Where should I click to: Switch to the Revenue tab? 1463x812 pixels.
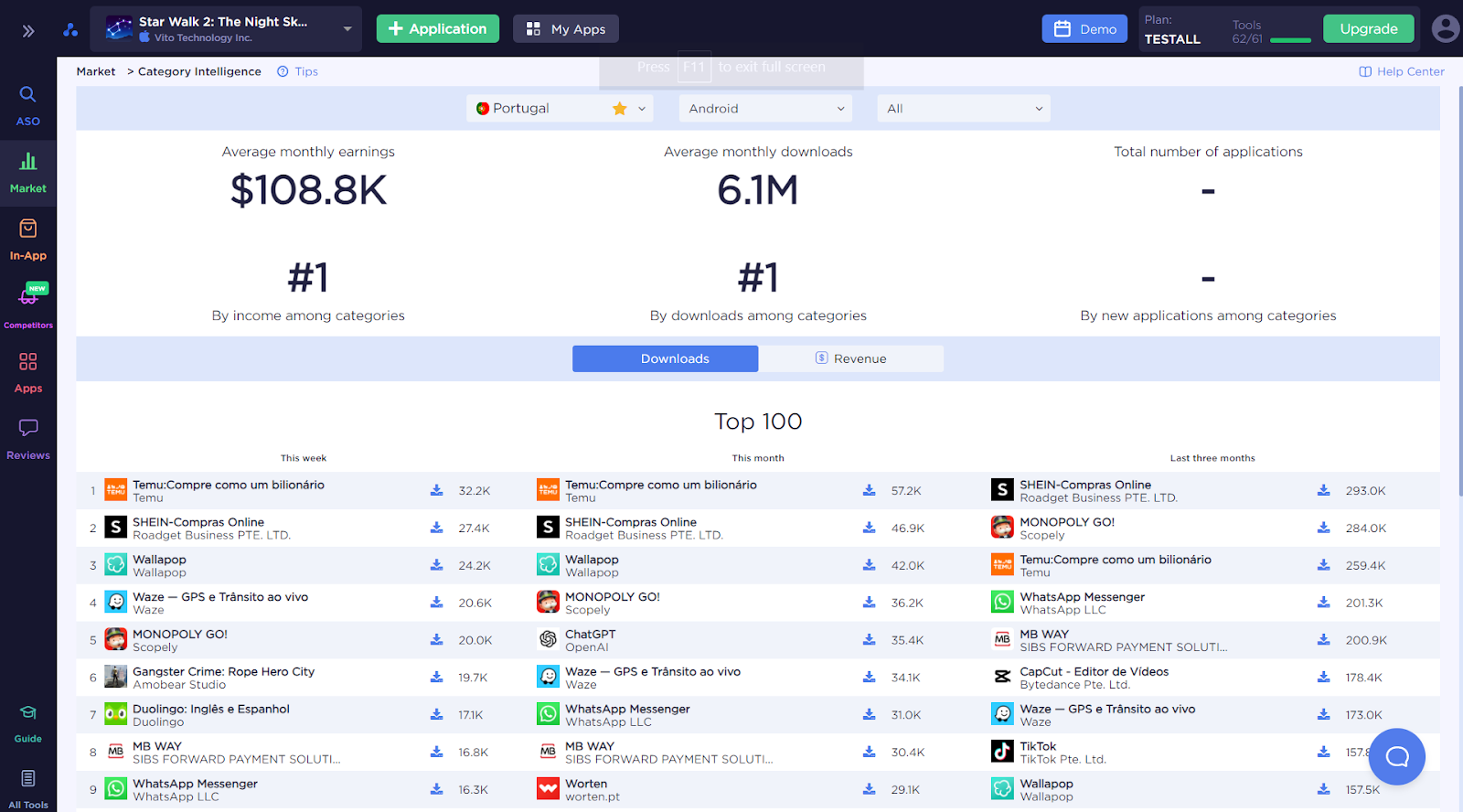pos(851,358)
